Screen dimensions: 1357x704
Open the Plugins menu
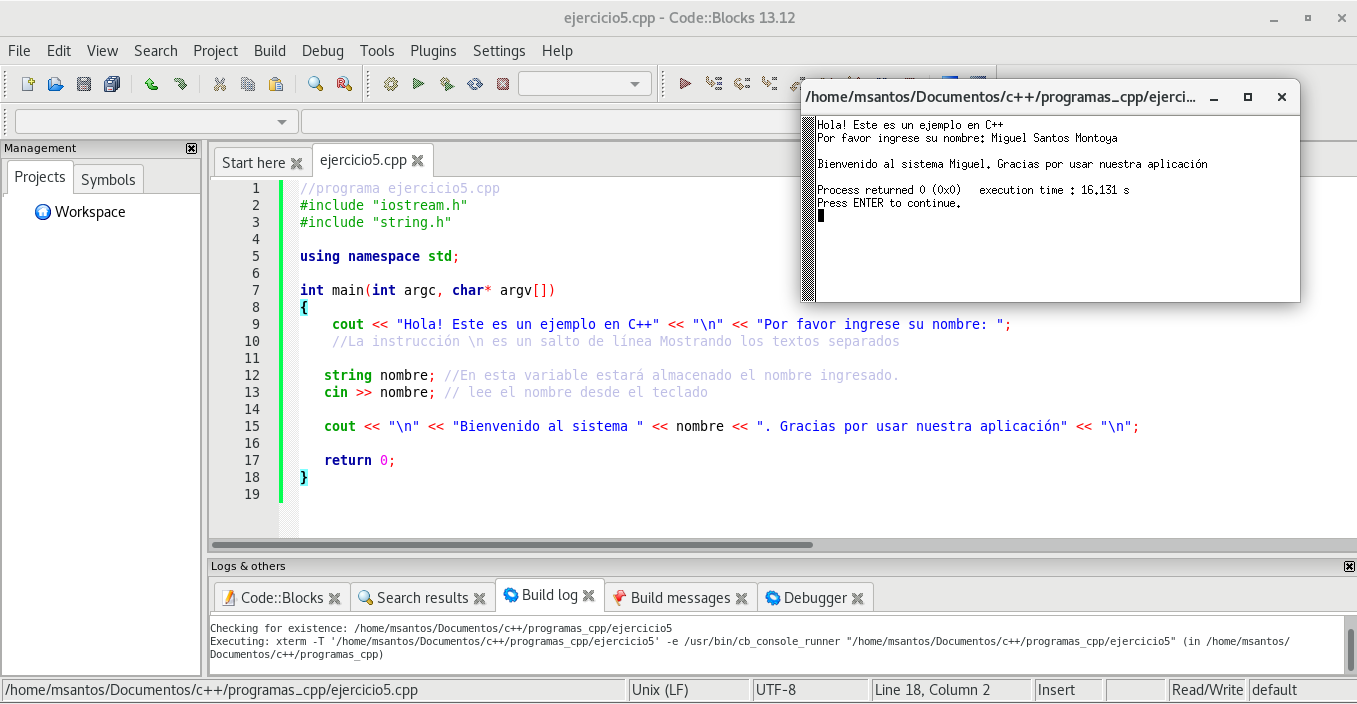tap(433, 51)
